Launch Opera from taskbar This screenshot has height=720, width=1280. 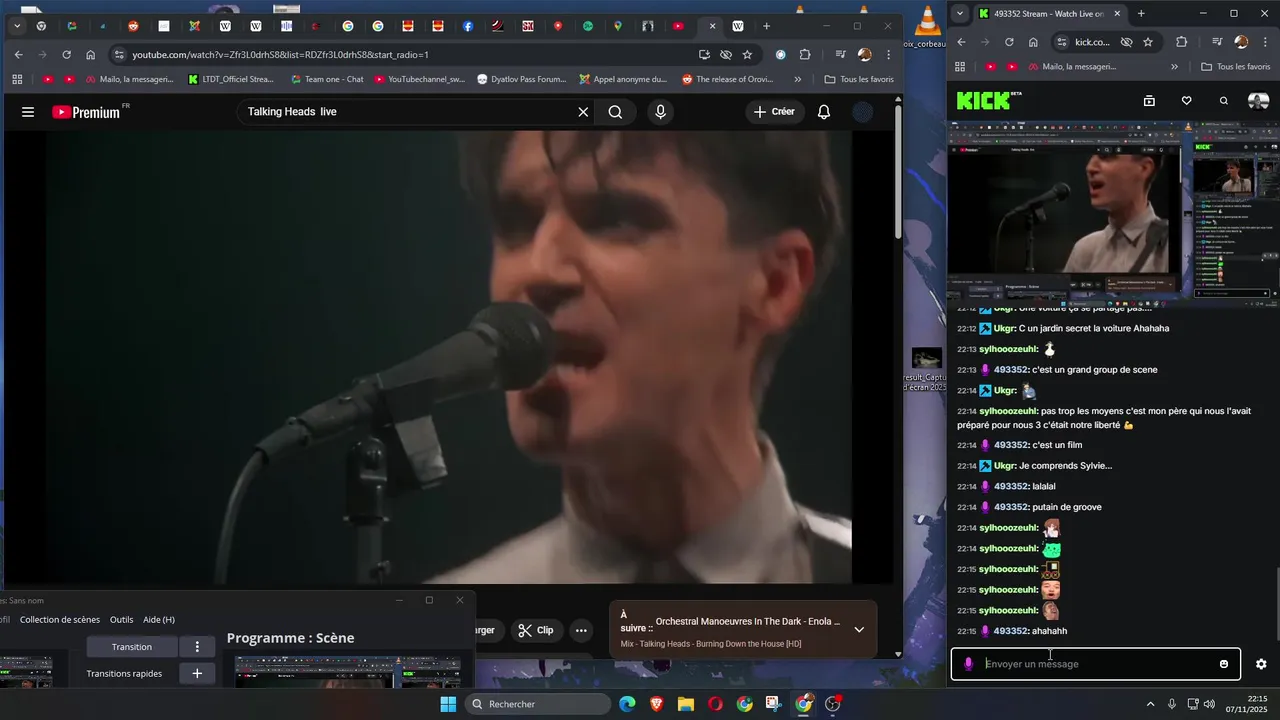715,704
